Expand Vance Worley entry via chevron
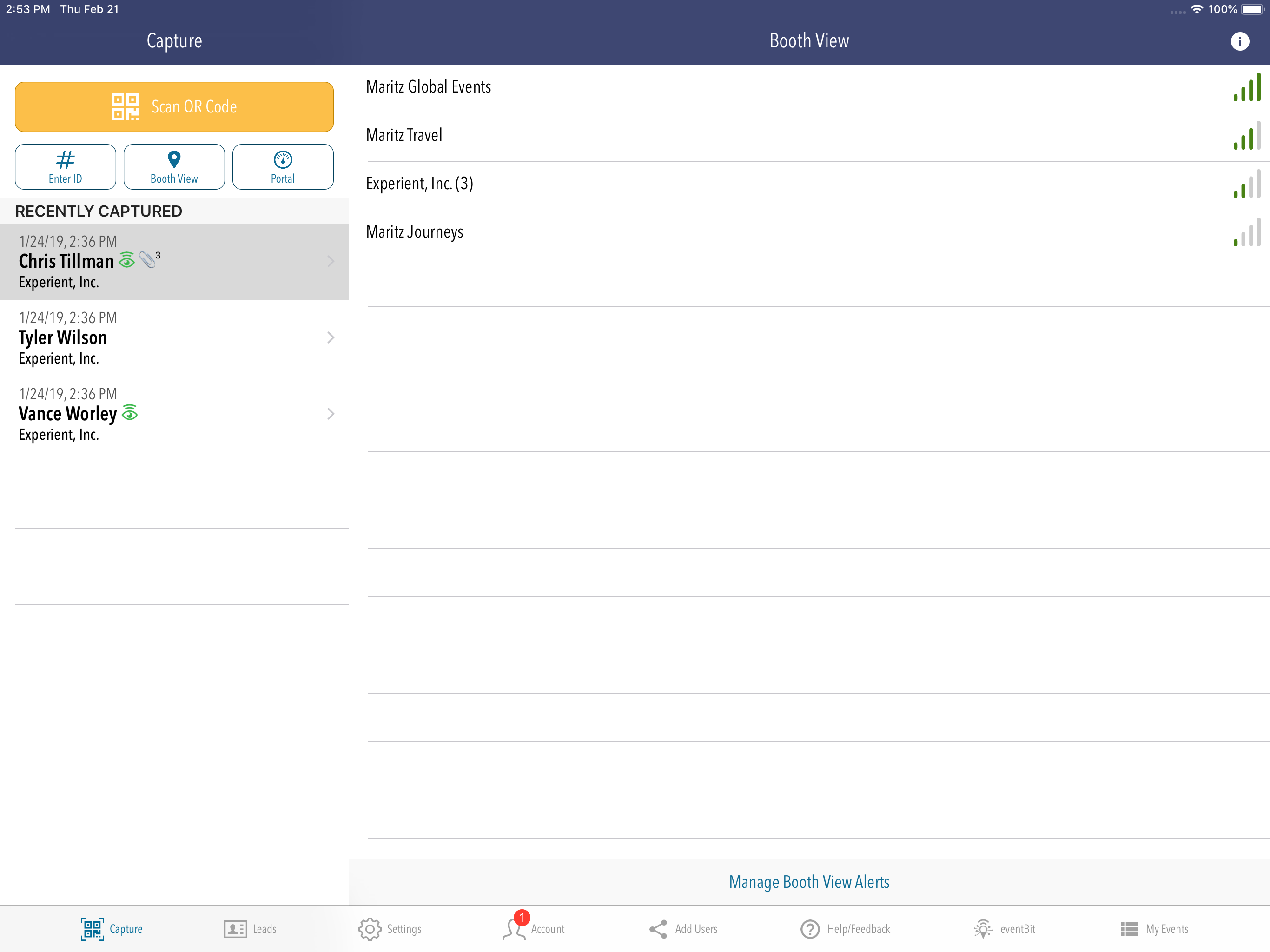 331,414
